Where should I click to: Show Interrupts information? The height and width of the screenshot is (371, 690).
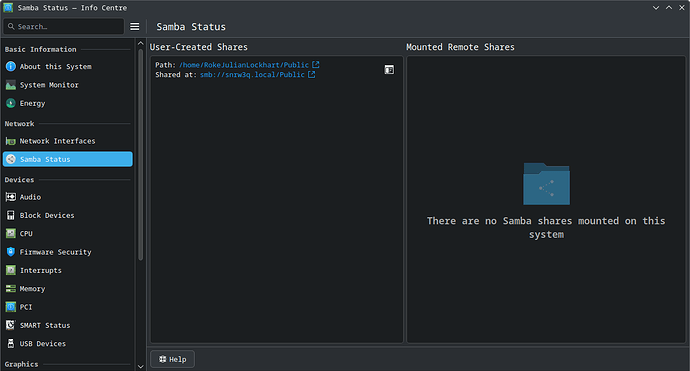coord(68,270)
